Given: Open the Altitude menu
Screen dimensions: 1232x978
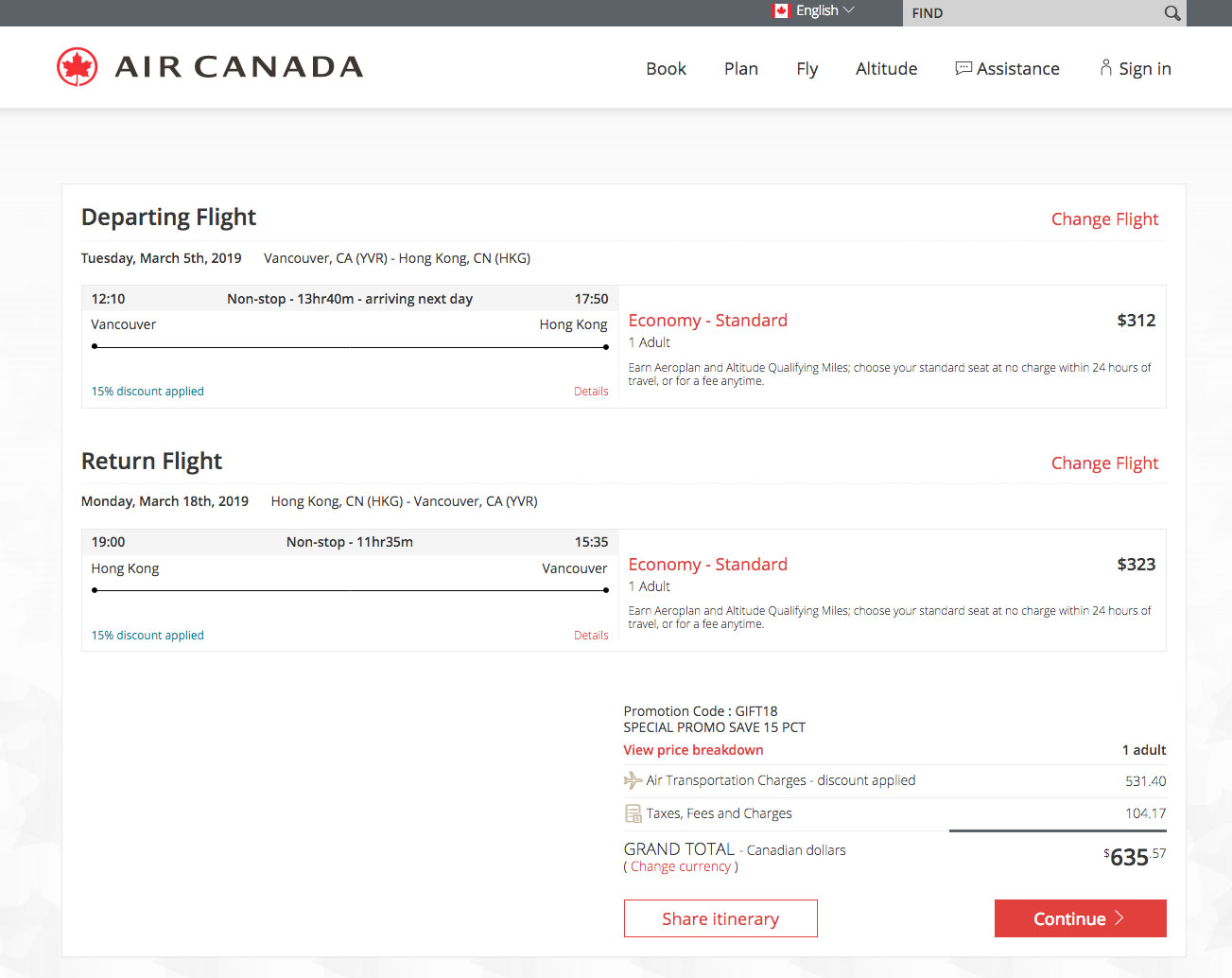Looking at the screenshot, I should [886, 68].
